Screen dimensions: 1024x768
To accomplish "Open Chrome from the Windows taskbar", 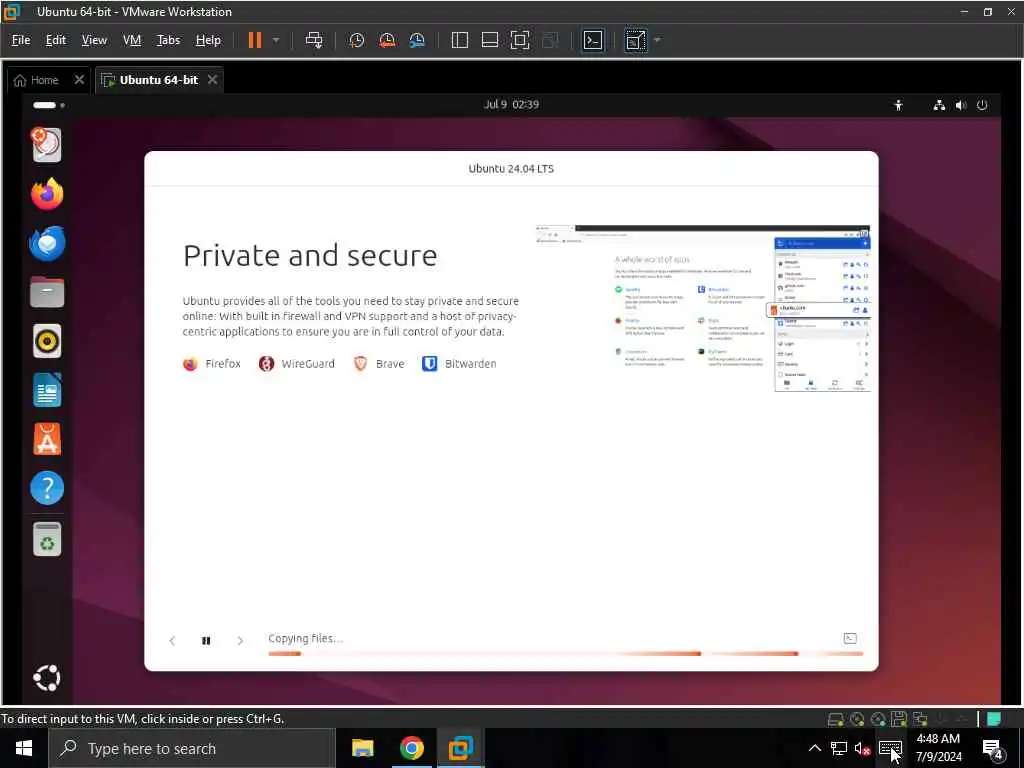I will 411,748.
